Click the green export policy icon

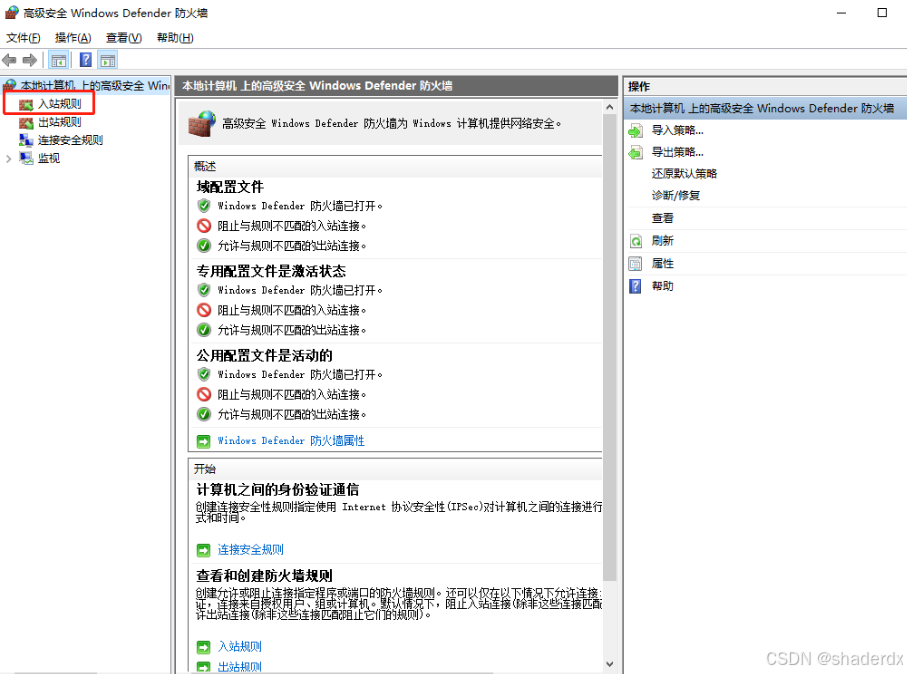click(x=635, y=153)
